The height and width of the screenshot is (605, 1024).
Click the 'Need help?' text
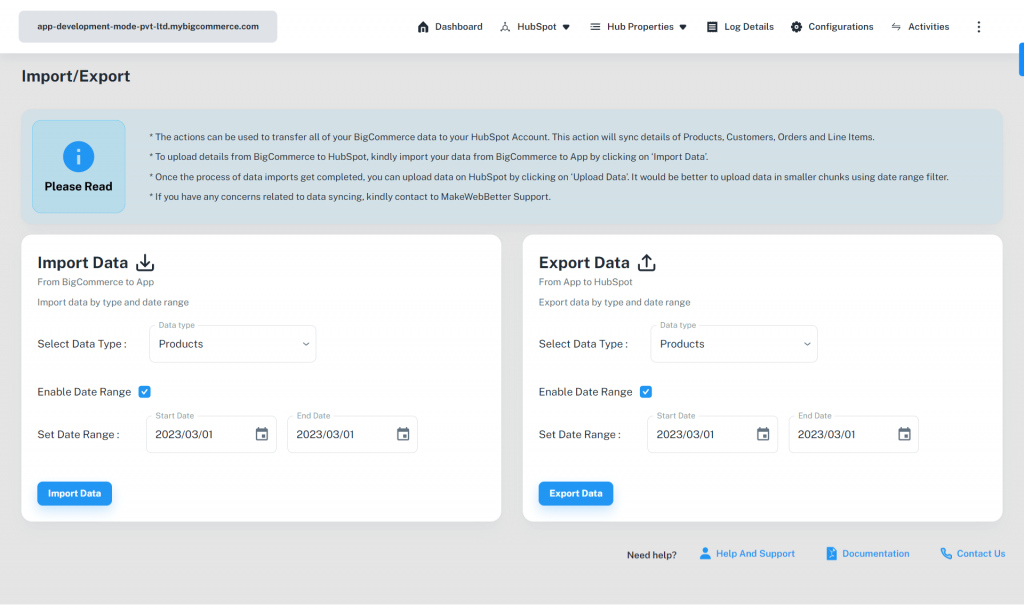tap(652, 555)
